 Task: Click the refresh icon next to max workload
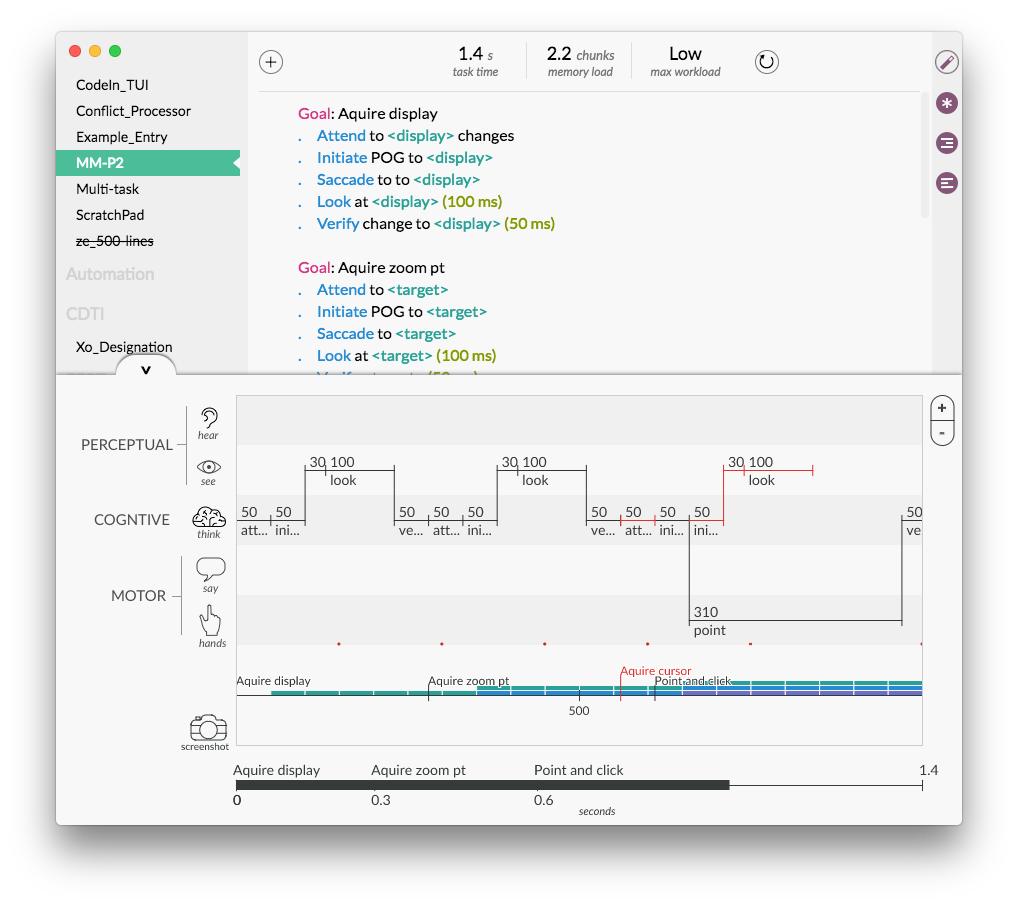point(766,61)
